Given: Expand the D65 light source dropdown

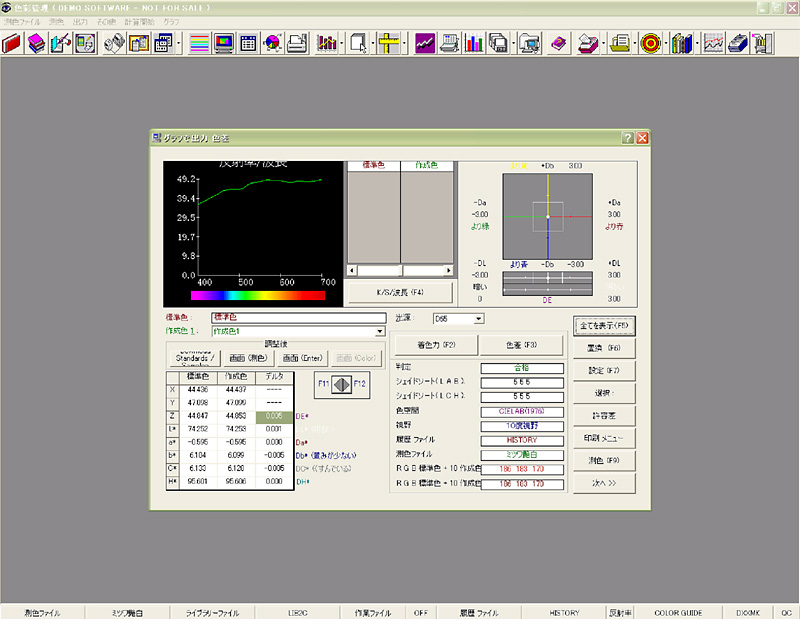Looking at the screenshot, I should click(478, 318).
